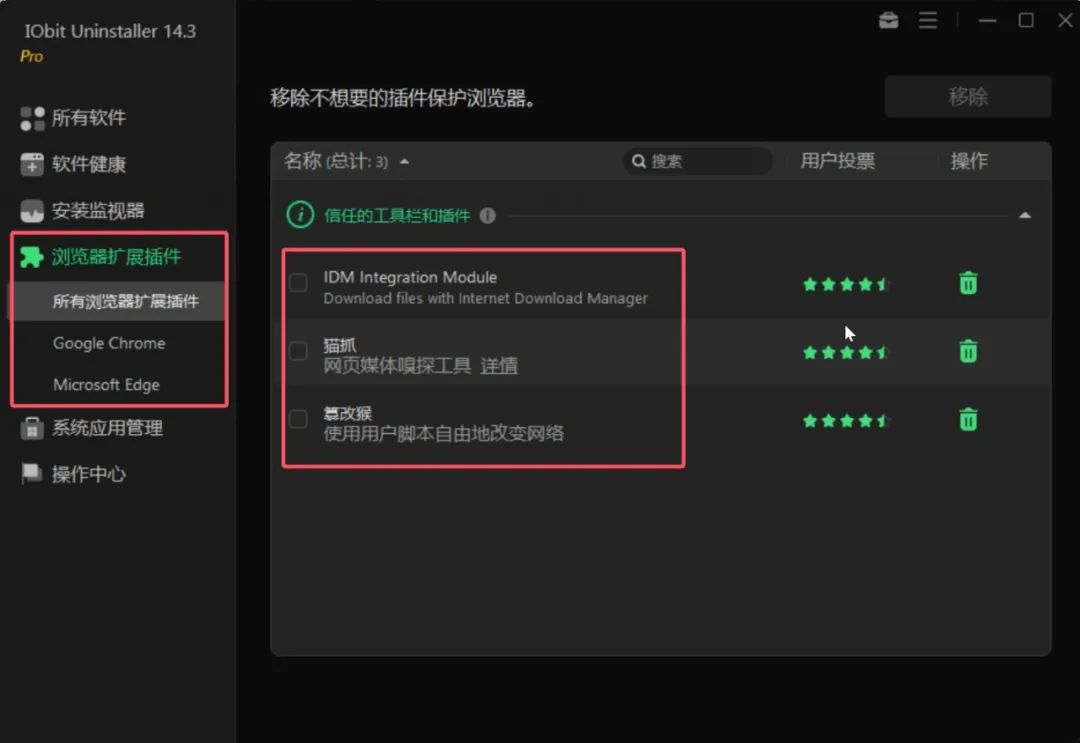1080x743 pixels.
Task: Remove 篡改猴 using its trash icon
Action: (968, 420)
